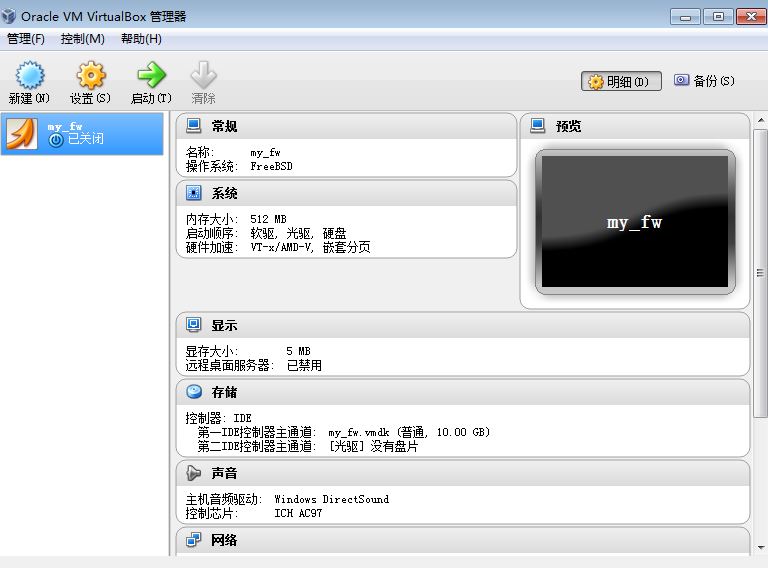The height and width of the screenshot is (568, 768).
Task: Select the my_fw virtual machine entry
Action: [x=82, y=134]
